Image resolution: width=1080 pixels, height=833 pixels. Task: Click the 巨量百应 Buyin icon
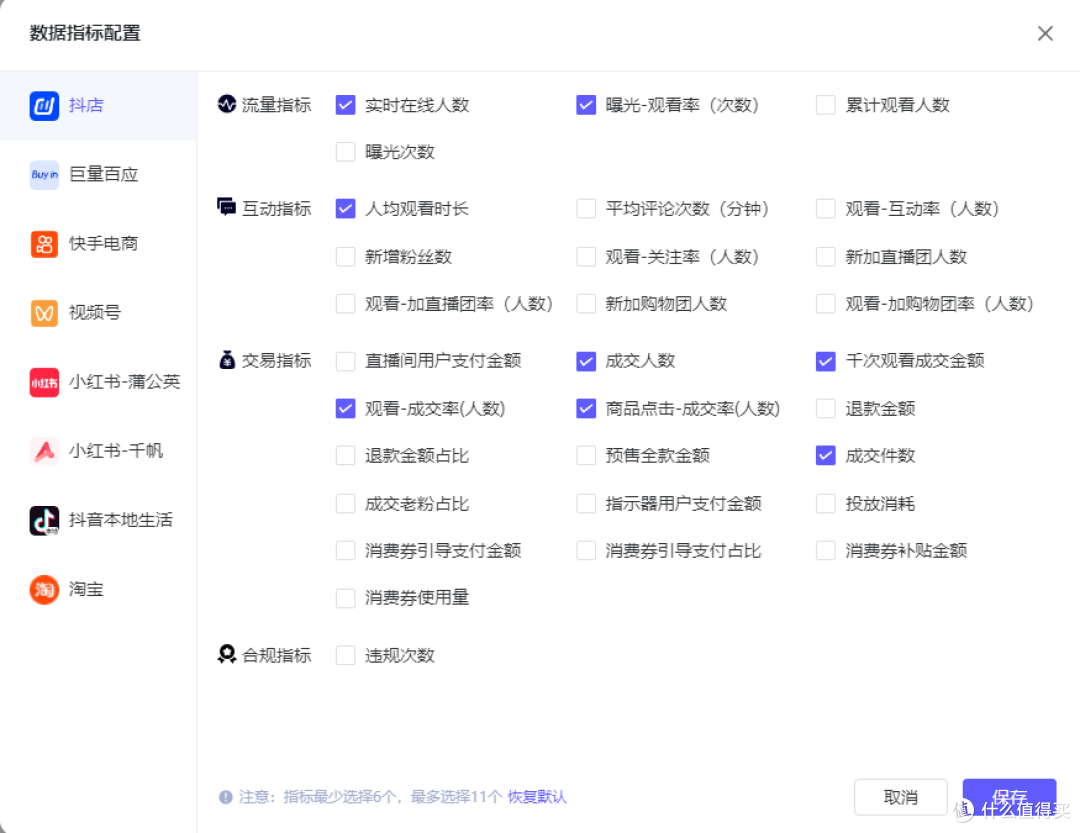(44, 175)
